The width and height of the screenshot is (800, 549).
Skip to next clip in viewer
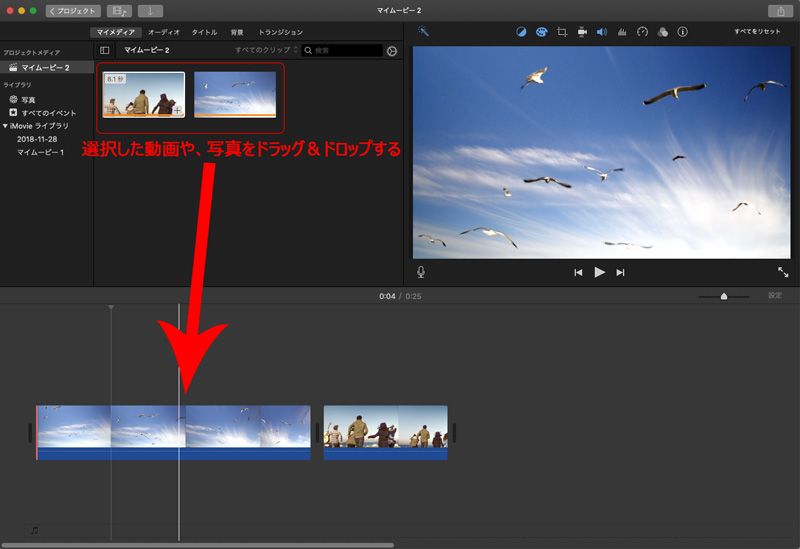click(x=620, y=272)
